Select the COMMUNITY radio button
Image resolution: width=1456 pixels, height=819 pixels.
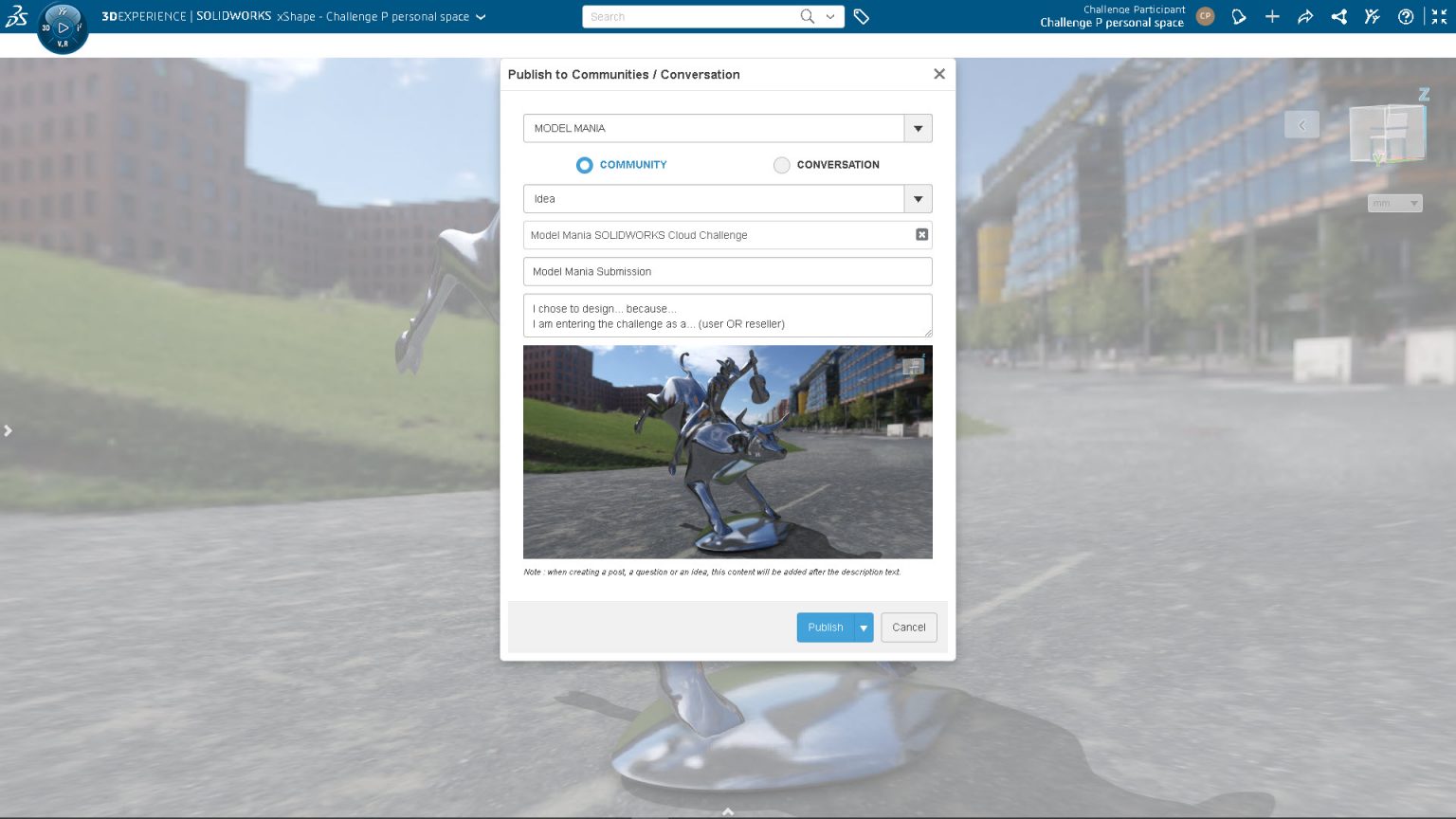point(585,165)
